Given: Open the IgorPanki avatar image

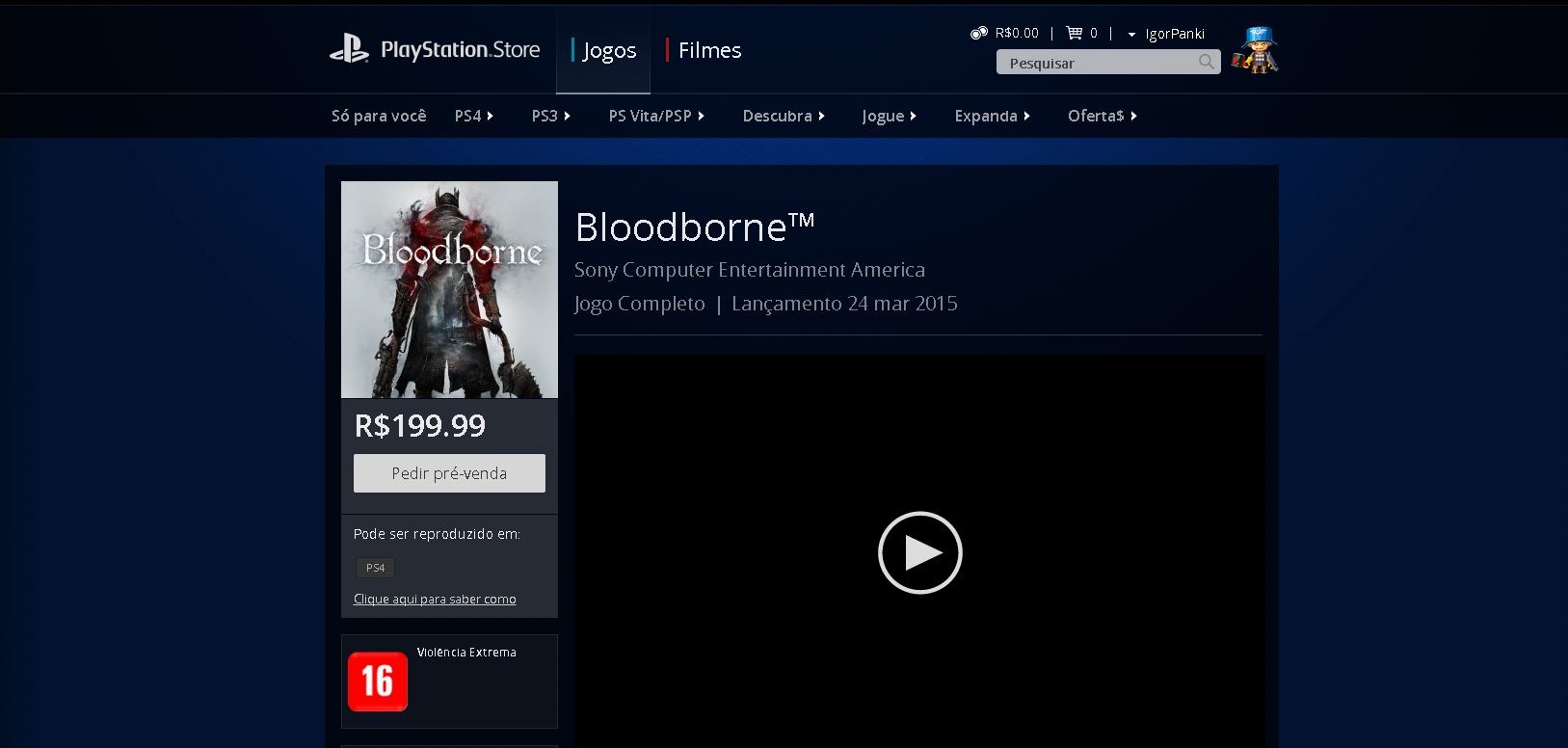Looking at the screenshot, I should point(1255,50).
